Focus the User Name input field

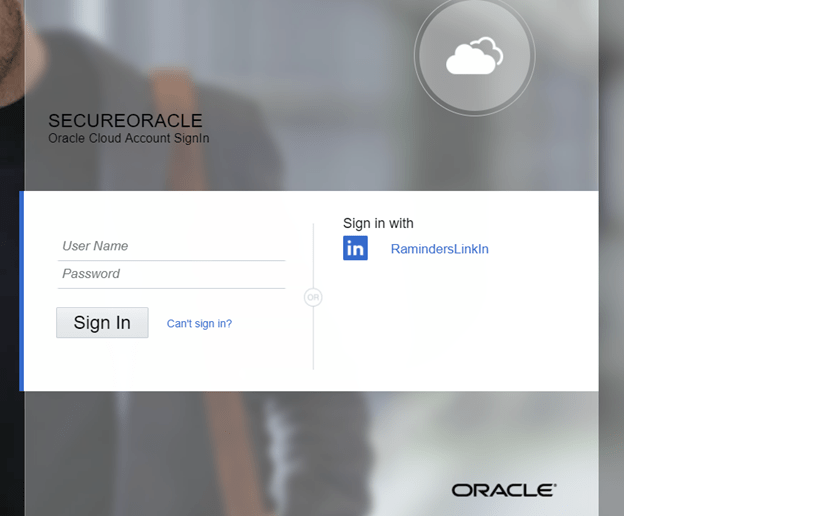point(171,246)
